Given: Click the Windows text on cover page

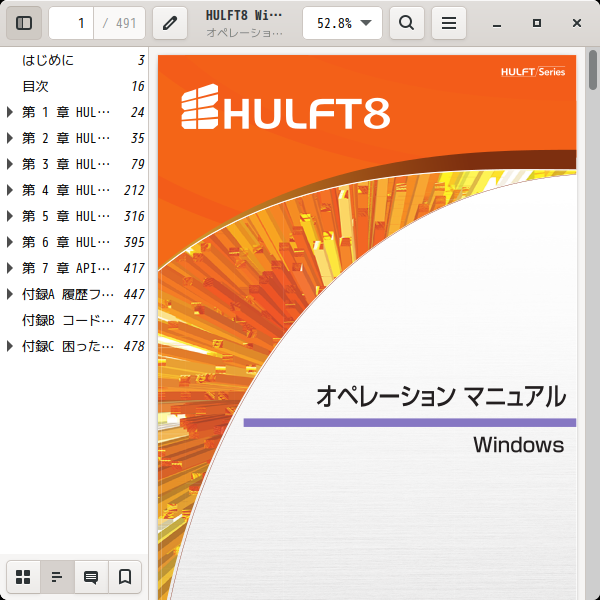Looking at the screenshot, I should tap(518, 445).
